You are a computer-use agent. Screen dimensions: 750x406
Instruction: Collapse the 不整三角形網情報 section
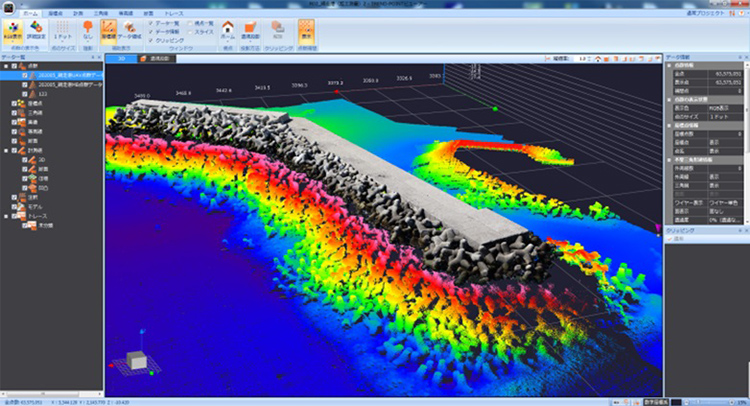tap(669, 160)
